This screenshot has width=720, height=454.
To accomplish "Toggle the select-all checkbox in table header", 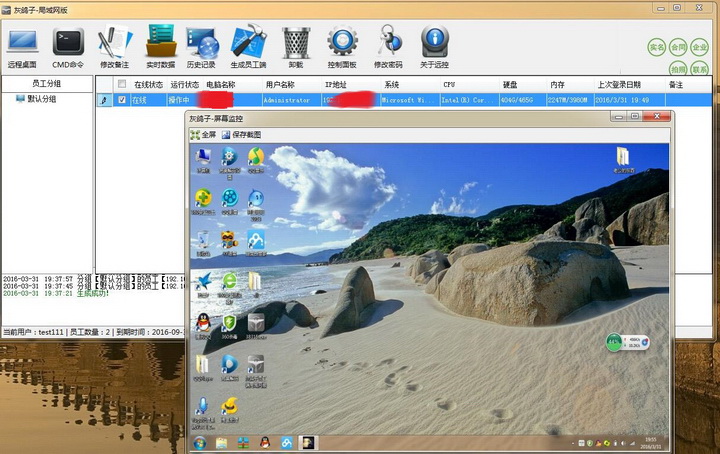I will 122,84.
